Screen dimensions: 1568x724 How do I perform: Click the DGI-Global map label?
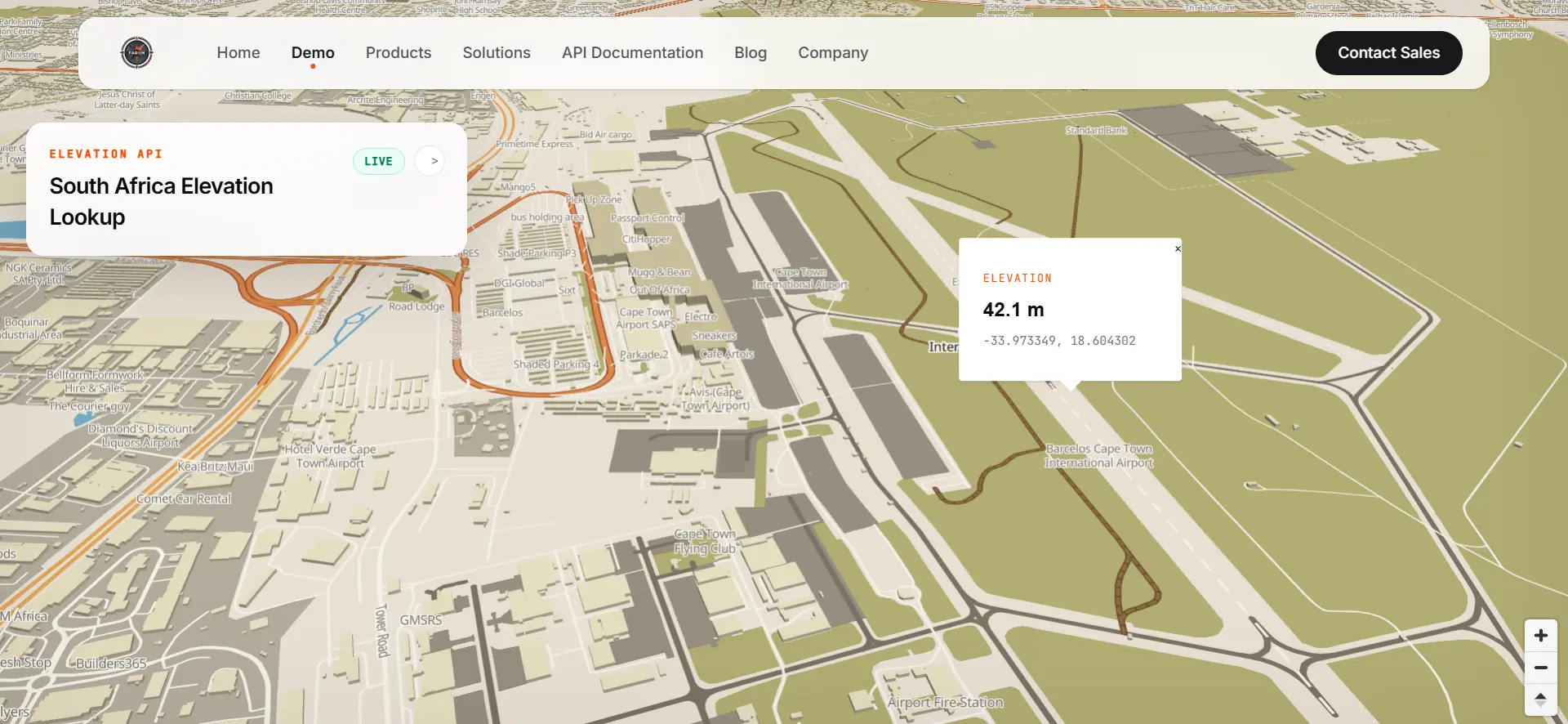click(519, 284)
